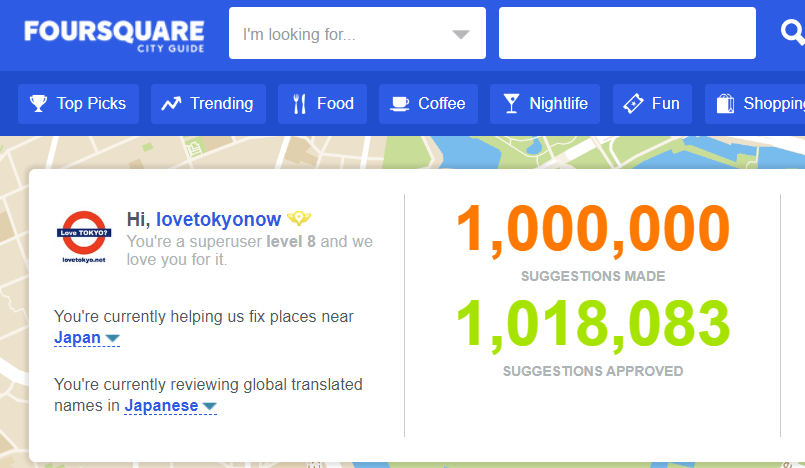Click the superuser badge next to lovetokyonow
This screenshot has width=805, height=468.
pos(299,219)
